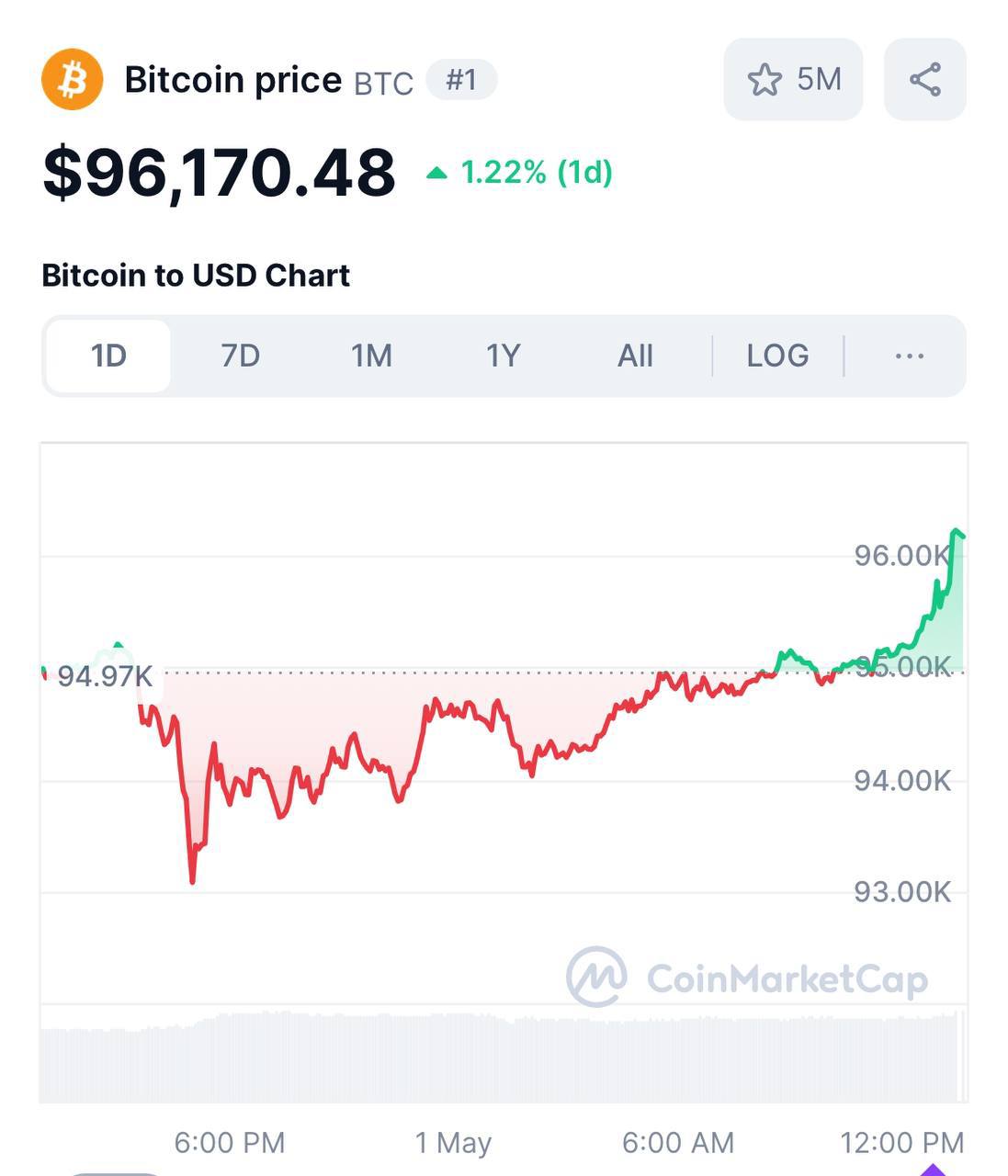Click the volume bars below chart
Screen dimensions: 1008x1176
[503, 1057]
